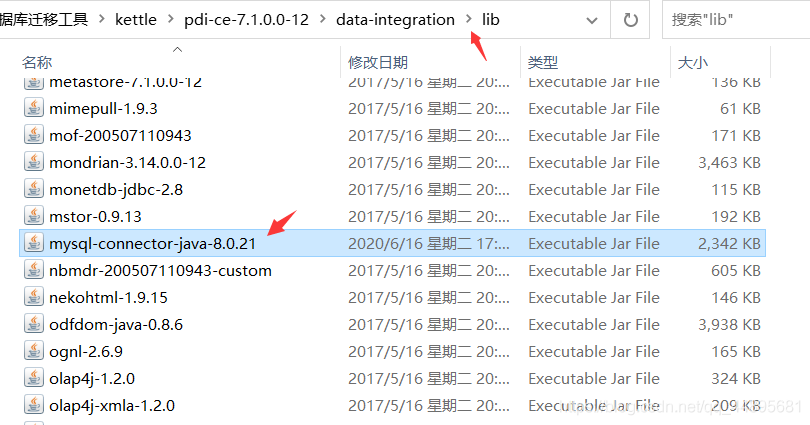
Task: Click the nekohtml-1.9.15 jar icon
Action: (x=34, y=297)
